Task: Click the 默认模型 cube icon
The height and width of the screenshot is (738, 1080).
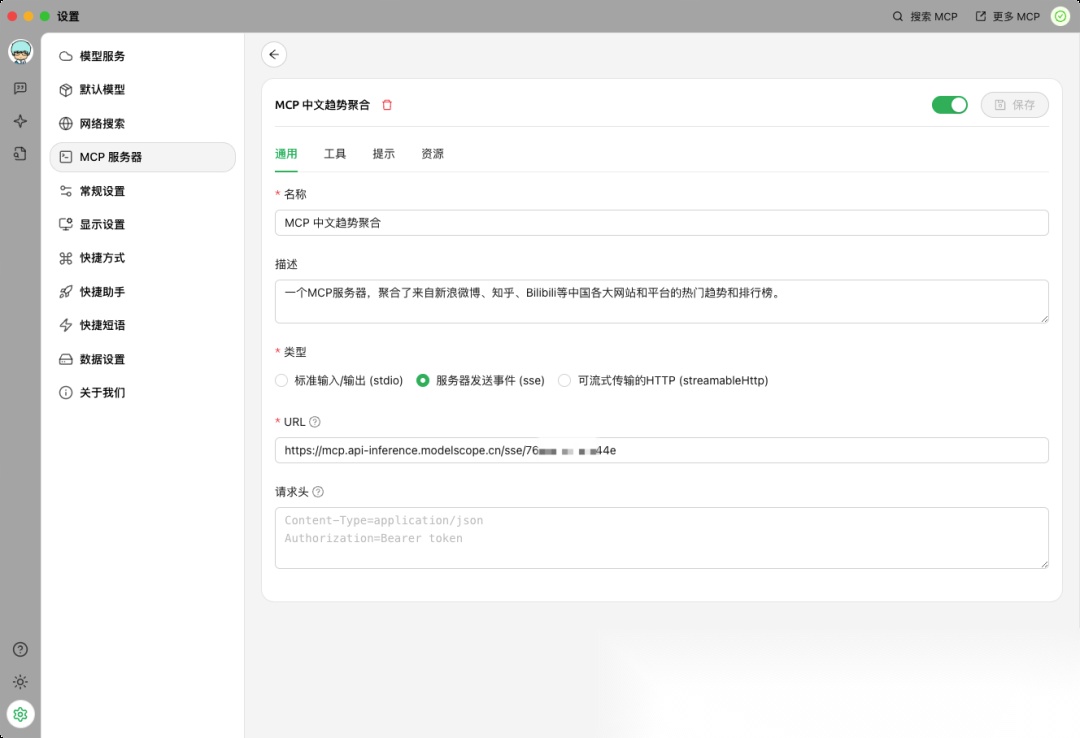Action: coord(65,90)
